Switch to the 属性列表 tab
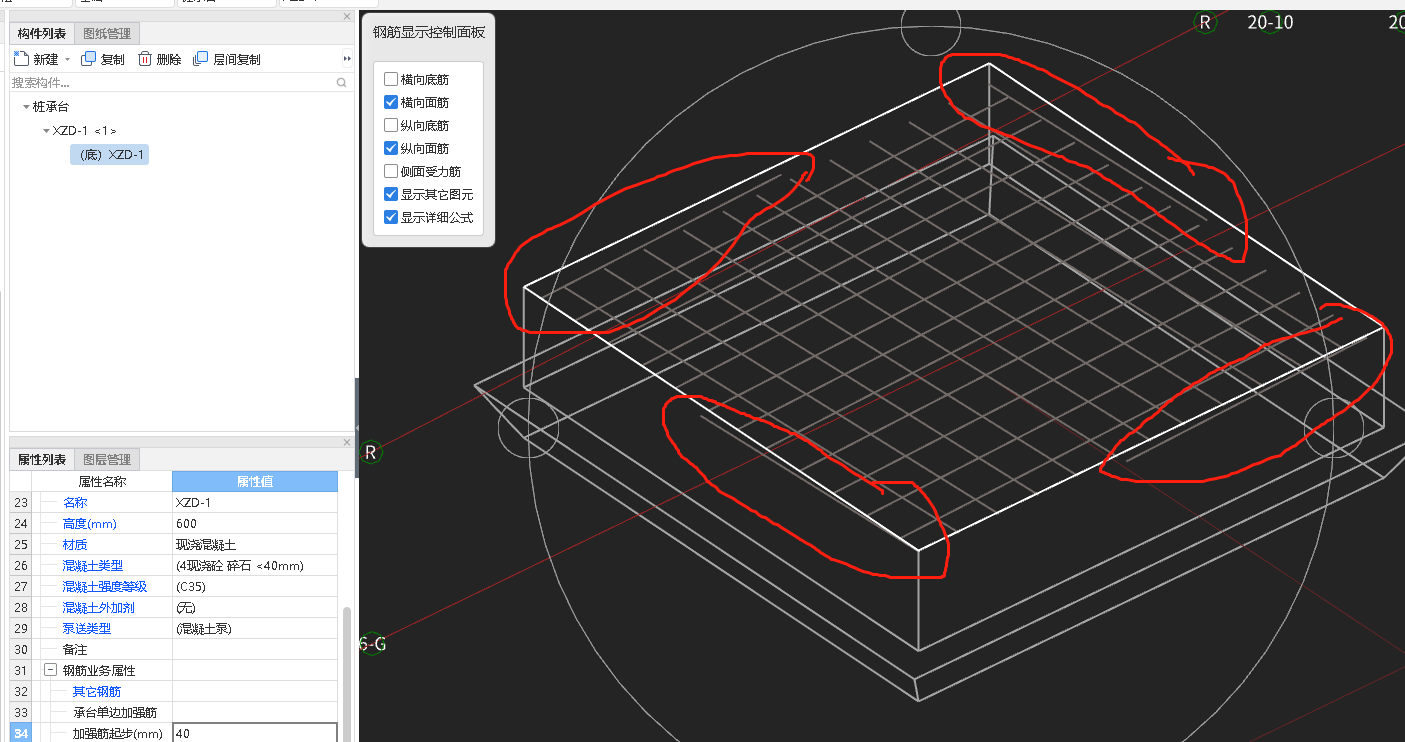This screenshot has height=742, width=1405. [42, 460]
